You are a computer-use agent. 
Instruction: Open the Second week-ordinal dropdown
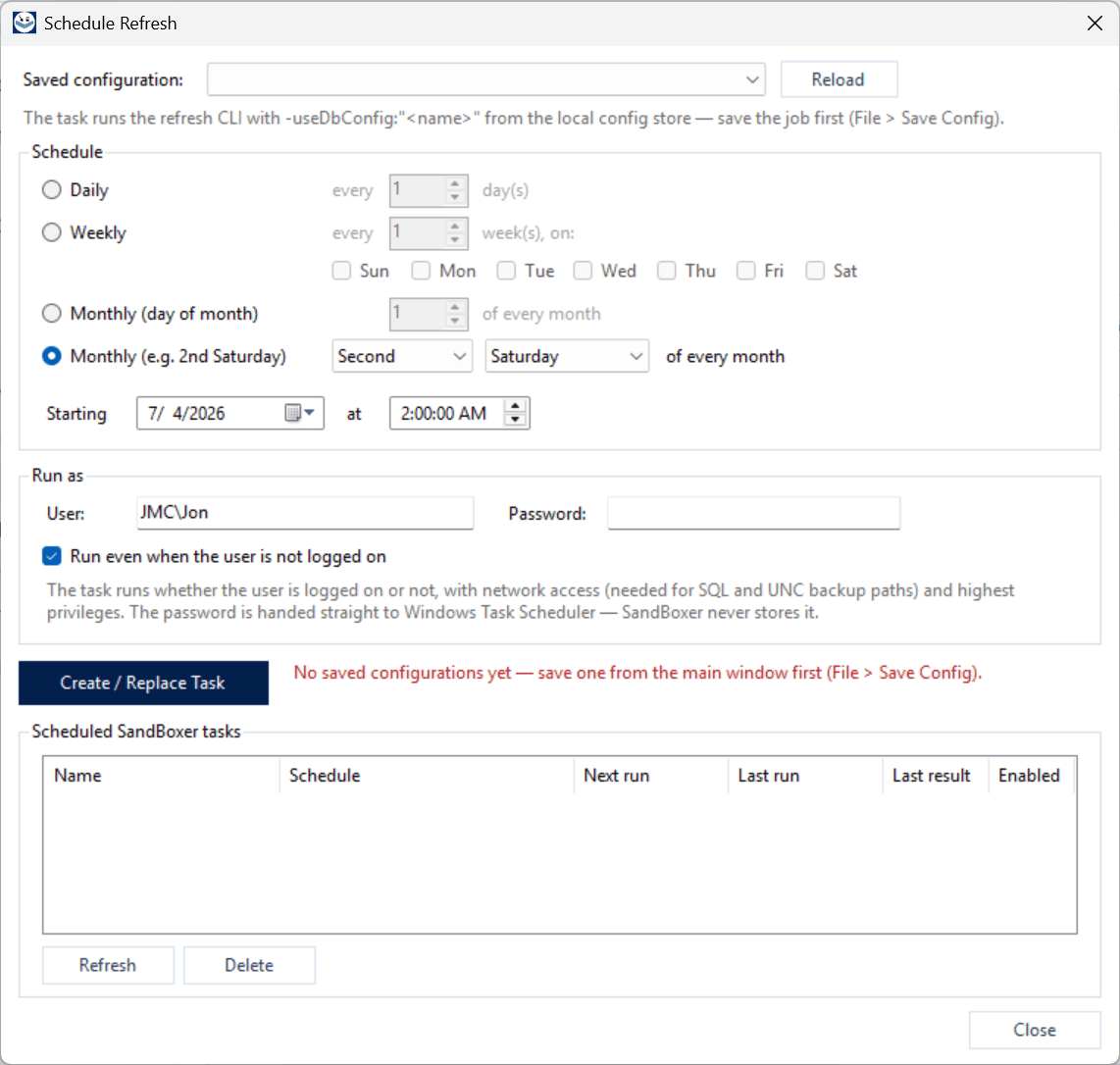click(x=401, y=356)
